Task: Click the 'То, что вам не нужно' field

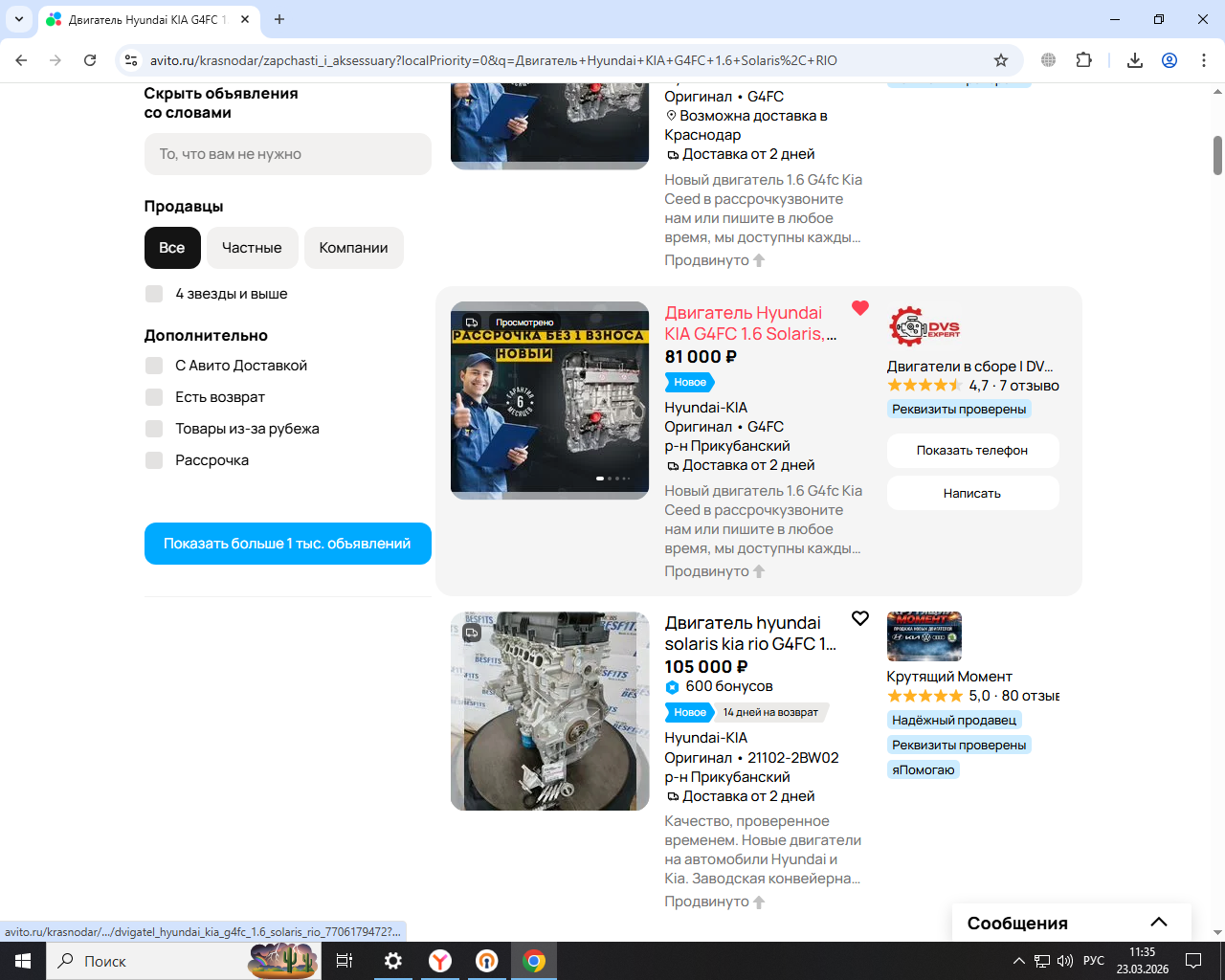Action: (x=287, y=154)
